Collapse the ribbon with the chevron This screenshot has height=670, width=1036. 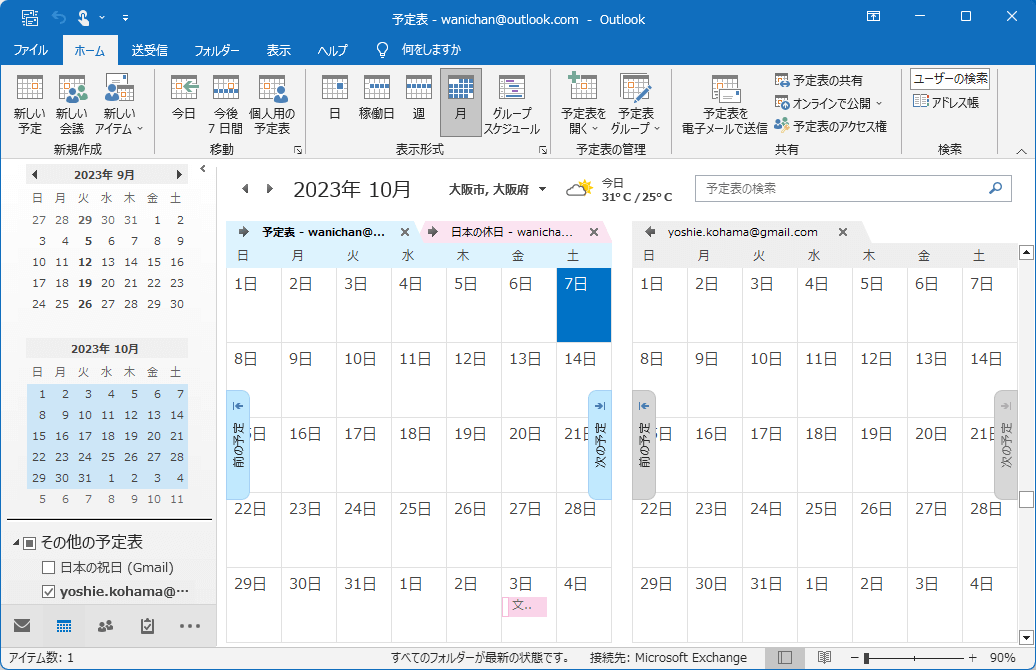[x=1021, y=151]
